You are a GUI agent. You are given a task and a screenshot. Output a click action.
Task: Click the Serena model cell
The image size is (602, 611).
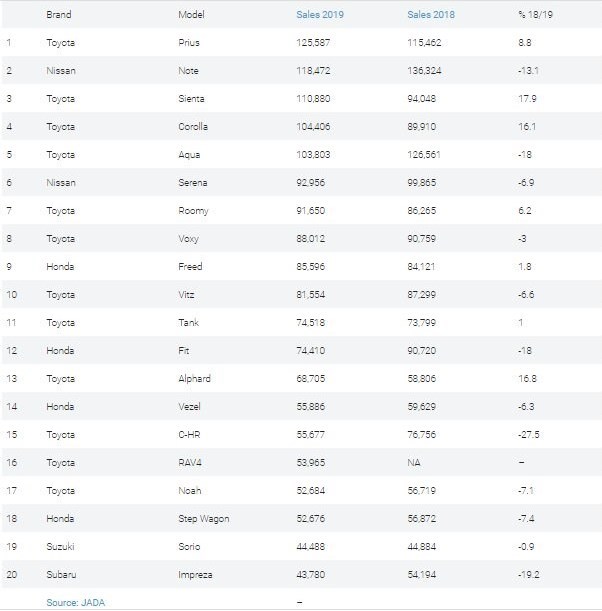point(192,183)
